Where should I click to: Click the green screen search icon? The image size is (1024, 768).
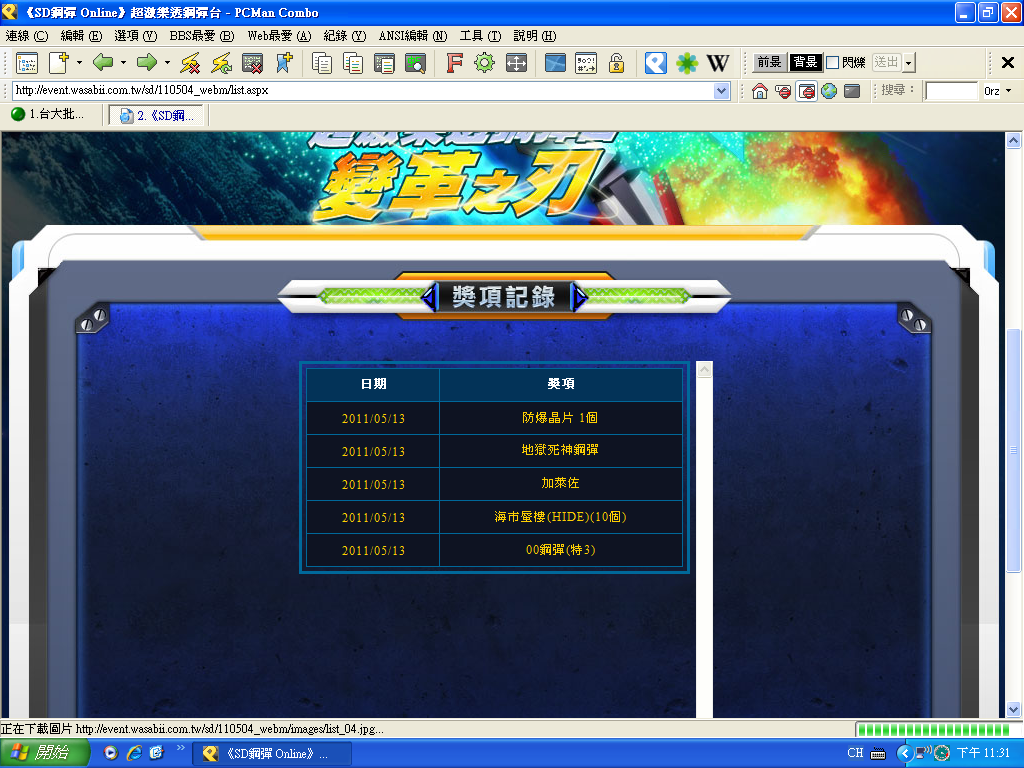415,63
